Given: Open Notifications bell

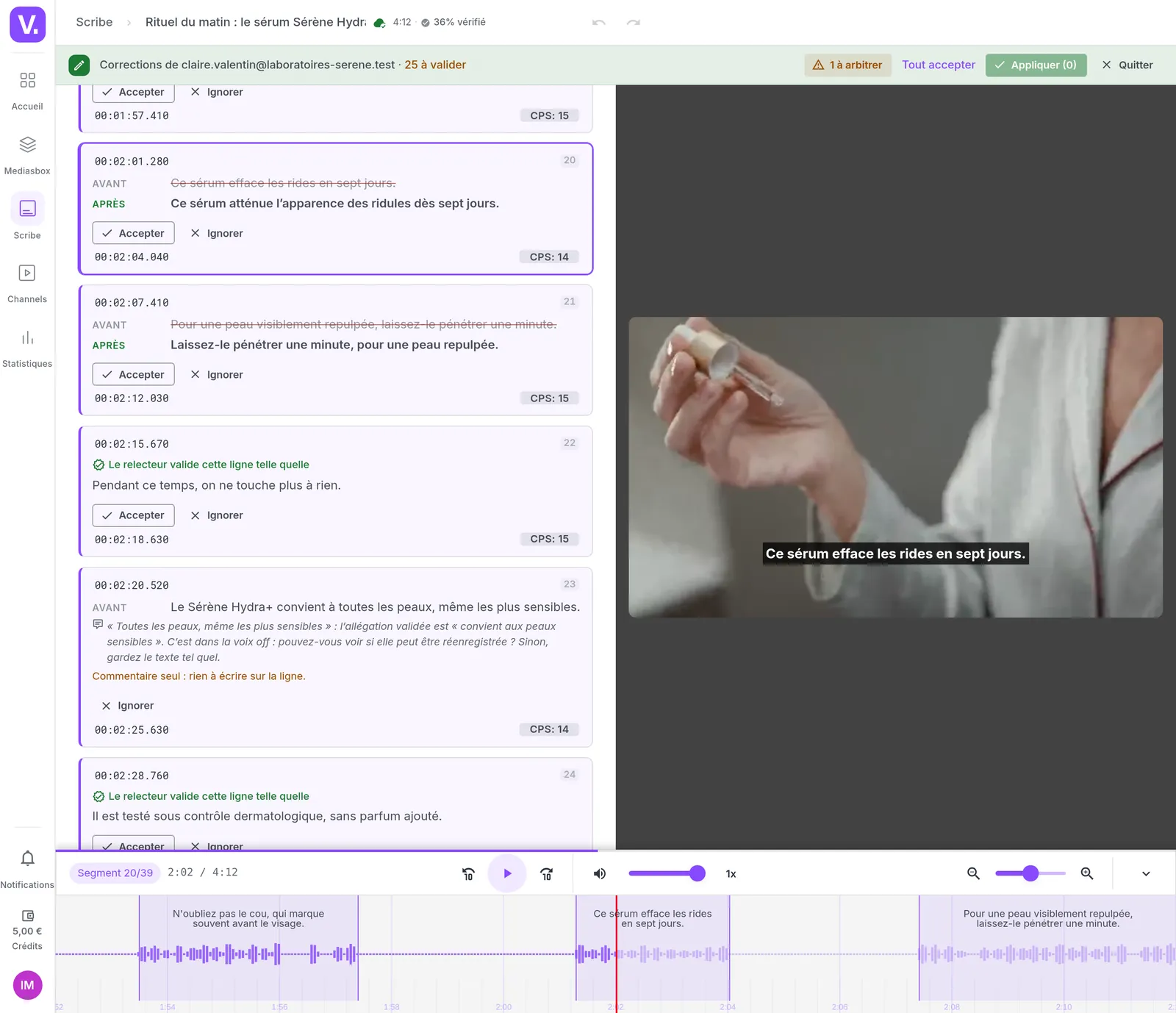Looking at the screenshot, I should click(x=27, y=869).
